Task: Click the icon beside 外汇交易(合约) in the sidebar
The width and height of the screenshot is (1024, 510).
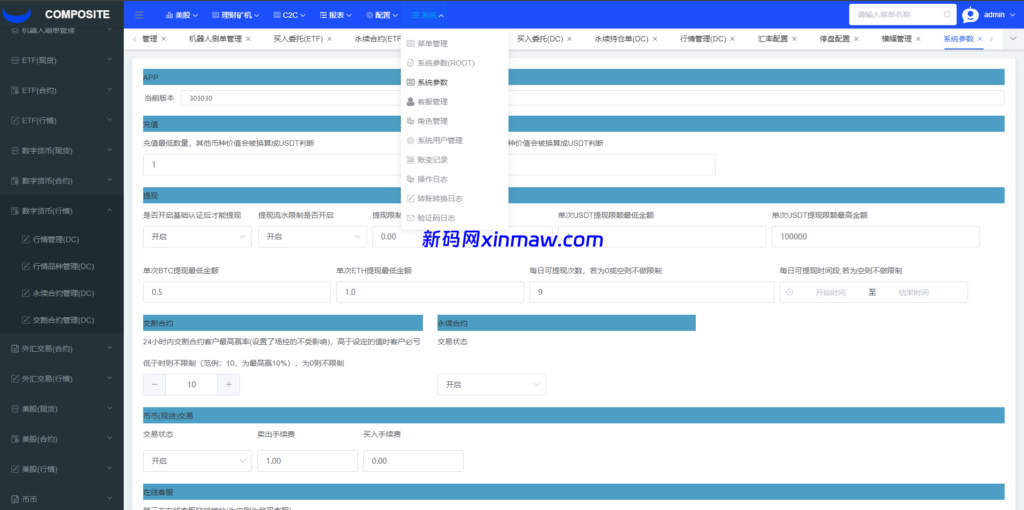Action: point(16,349)
